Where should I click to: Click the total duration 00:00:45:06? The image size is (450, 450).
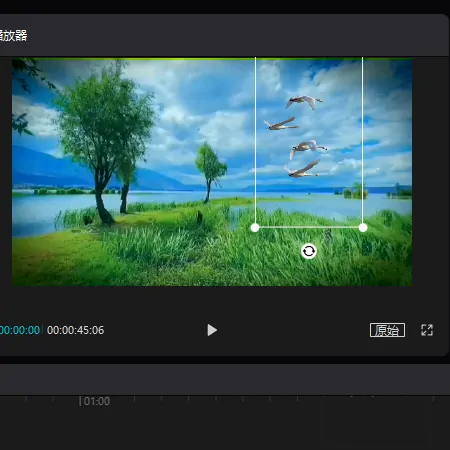(76, 330)
